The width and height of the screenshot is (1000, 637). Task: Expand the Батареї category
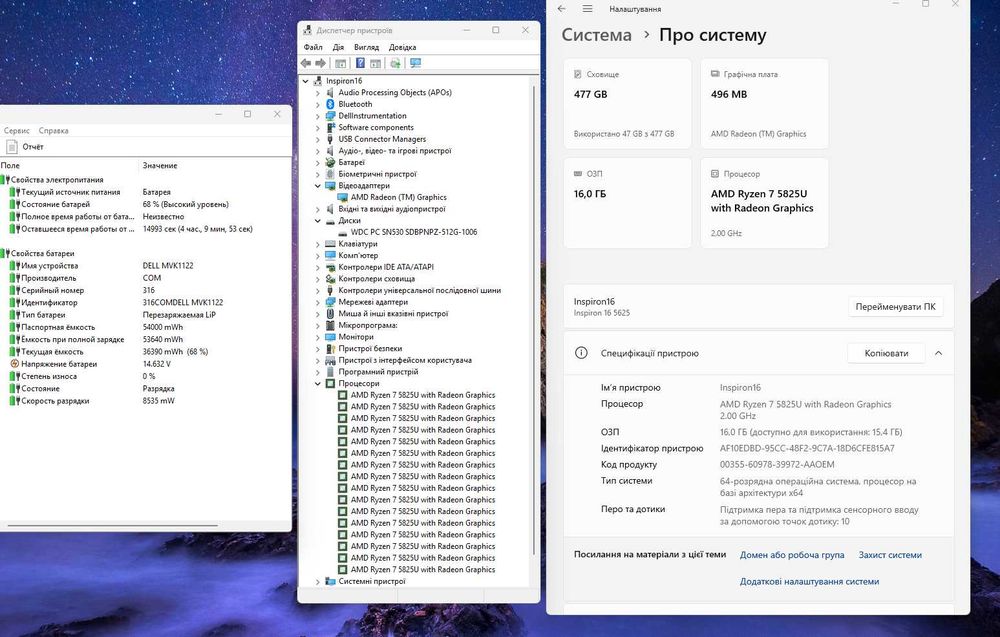pos(318,162)
